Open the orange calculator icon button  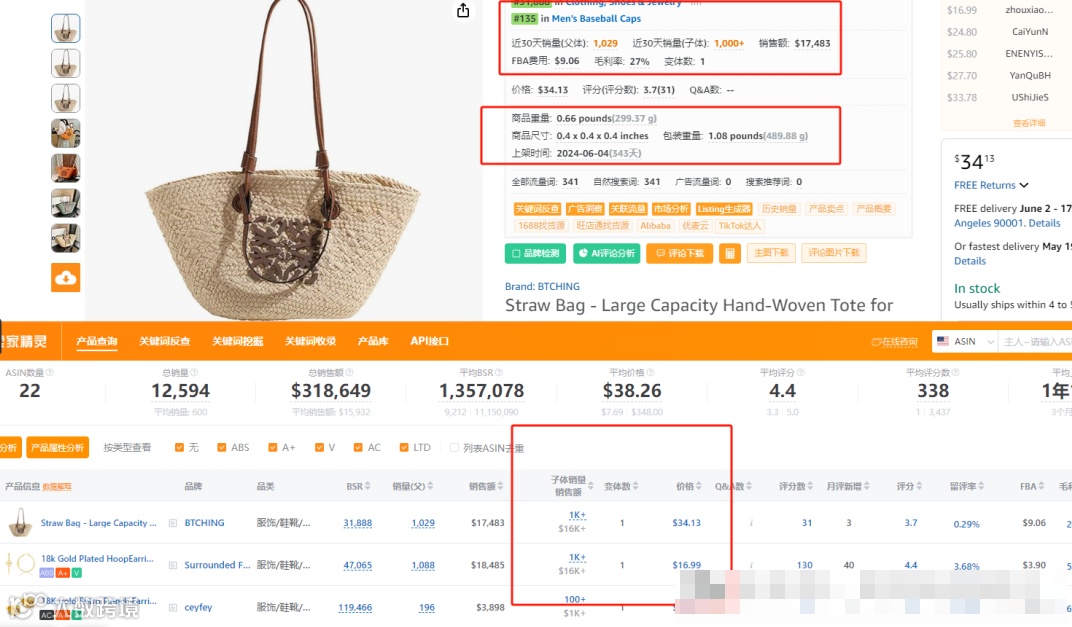point(729,254)
